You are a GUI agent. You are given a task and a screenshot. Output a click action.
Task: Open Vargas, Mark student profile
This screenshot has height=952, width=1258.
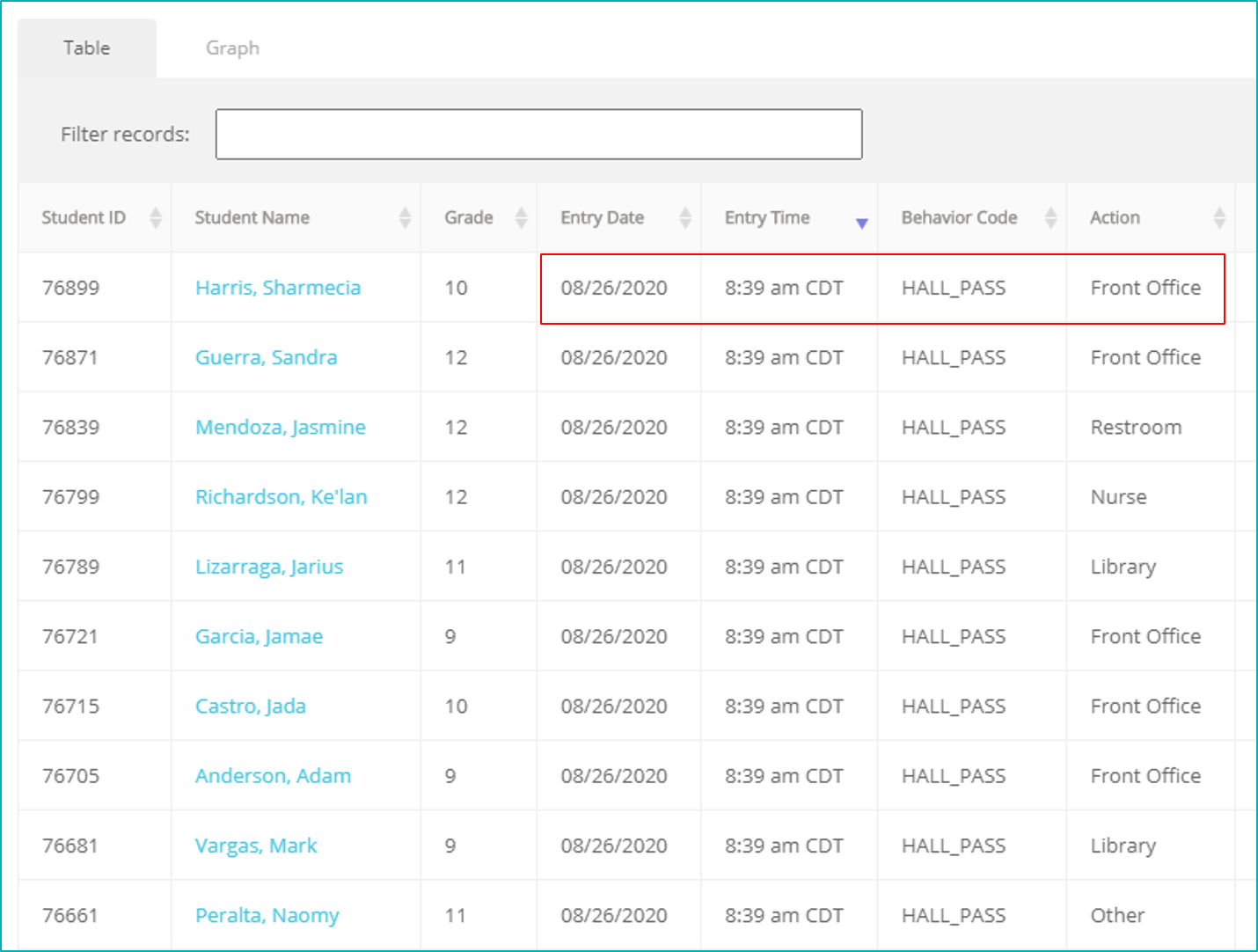[x=255, y=846]
